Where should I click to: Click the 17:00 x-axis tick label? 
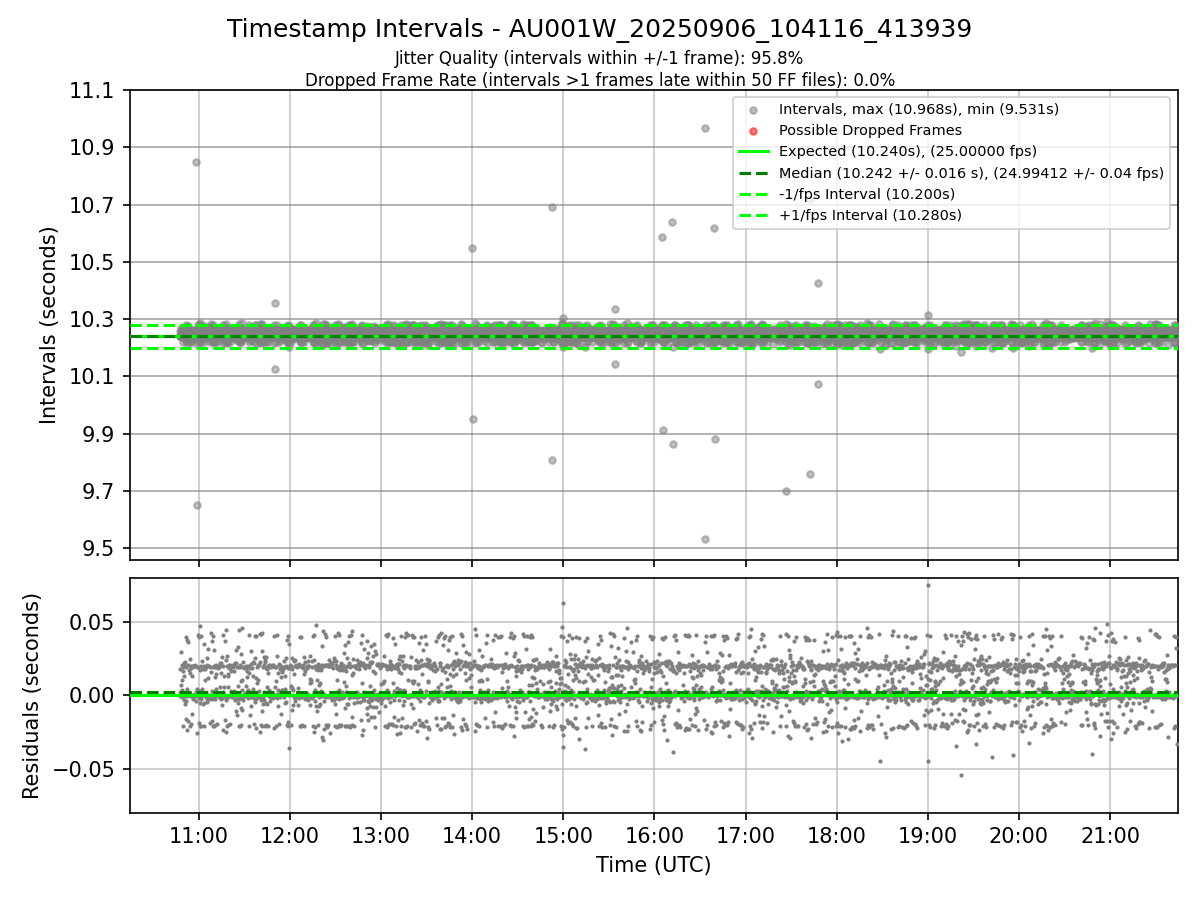745,834
